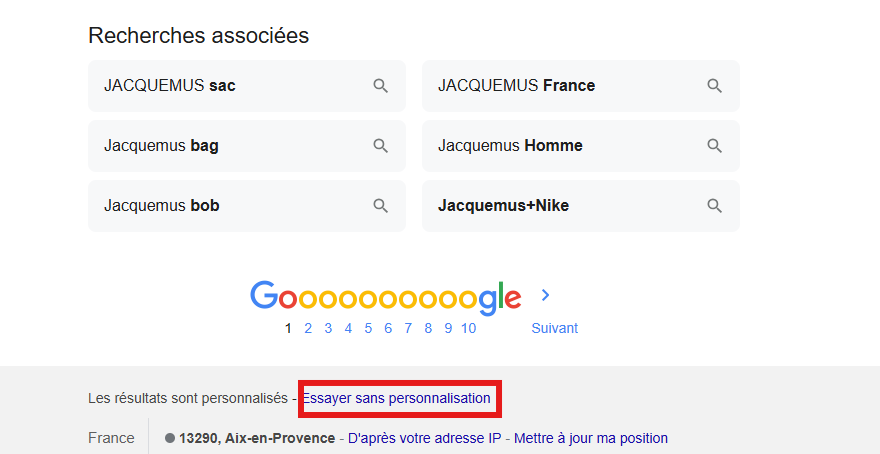Click Mettre à jour ma position

(591, 438)
